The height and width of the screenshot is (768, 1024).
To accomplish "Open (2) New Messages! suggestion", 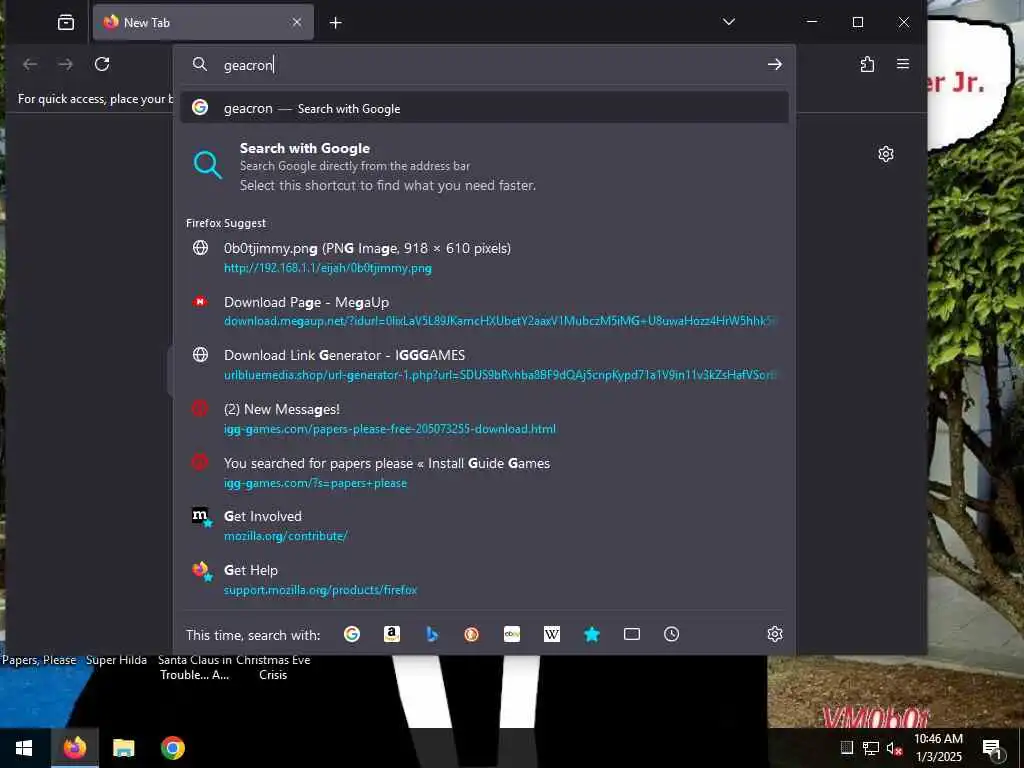I will [484, 419].
